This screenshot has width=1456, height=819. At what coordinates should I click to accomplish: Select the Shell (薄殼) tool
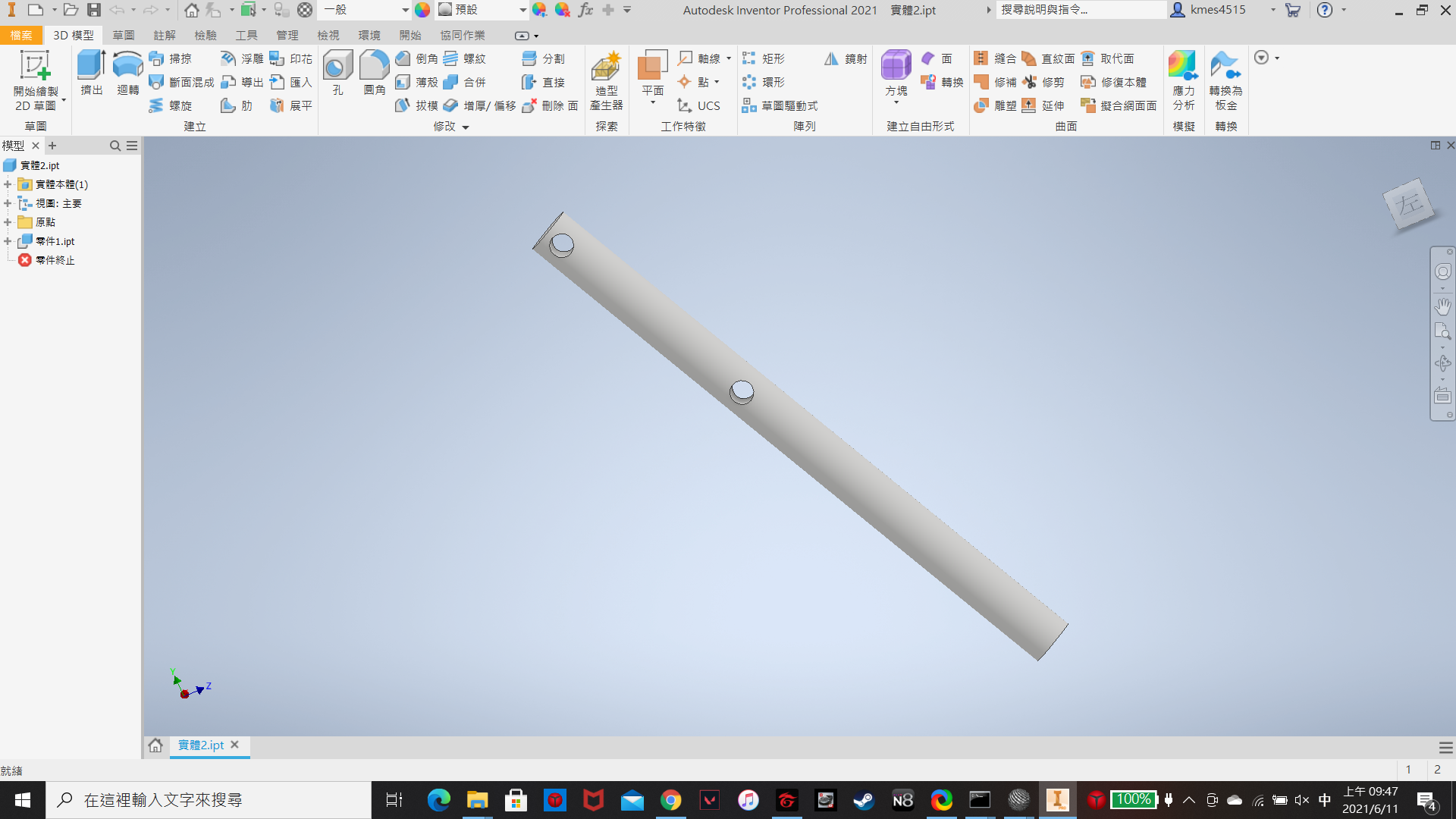416,82
